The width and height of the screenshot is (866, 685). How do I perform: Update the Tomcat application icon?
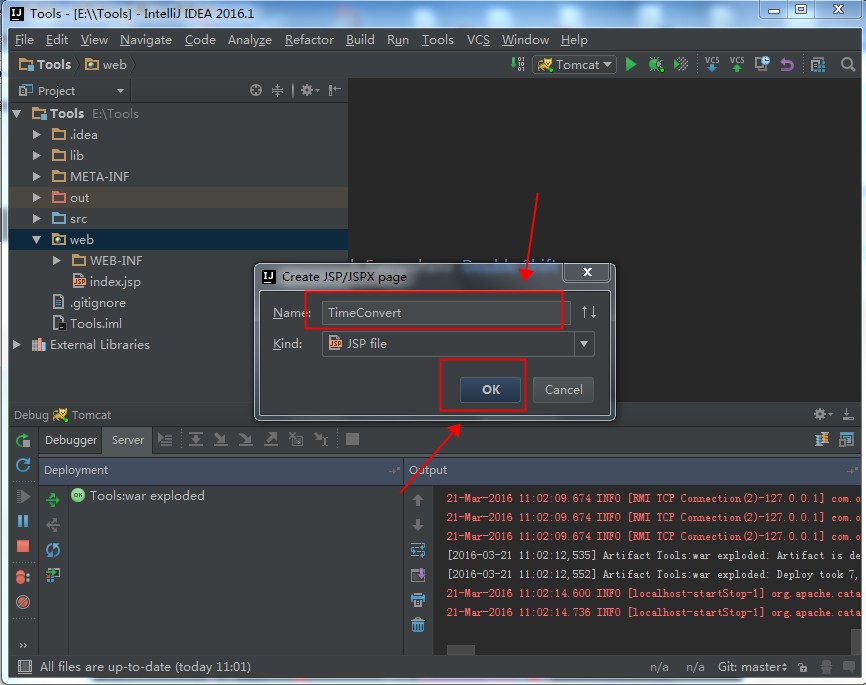click(23, 465)
